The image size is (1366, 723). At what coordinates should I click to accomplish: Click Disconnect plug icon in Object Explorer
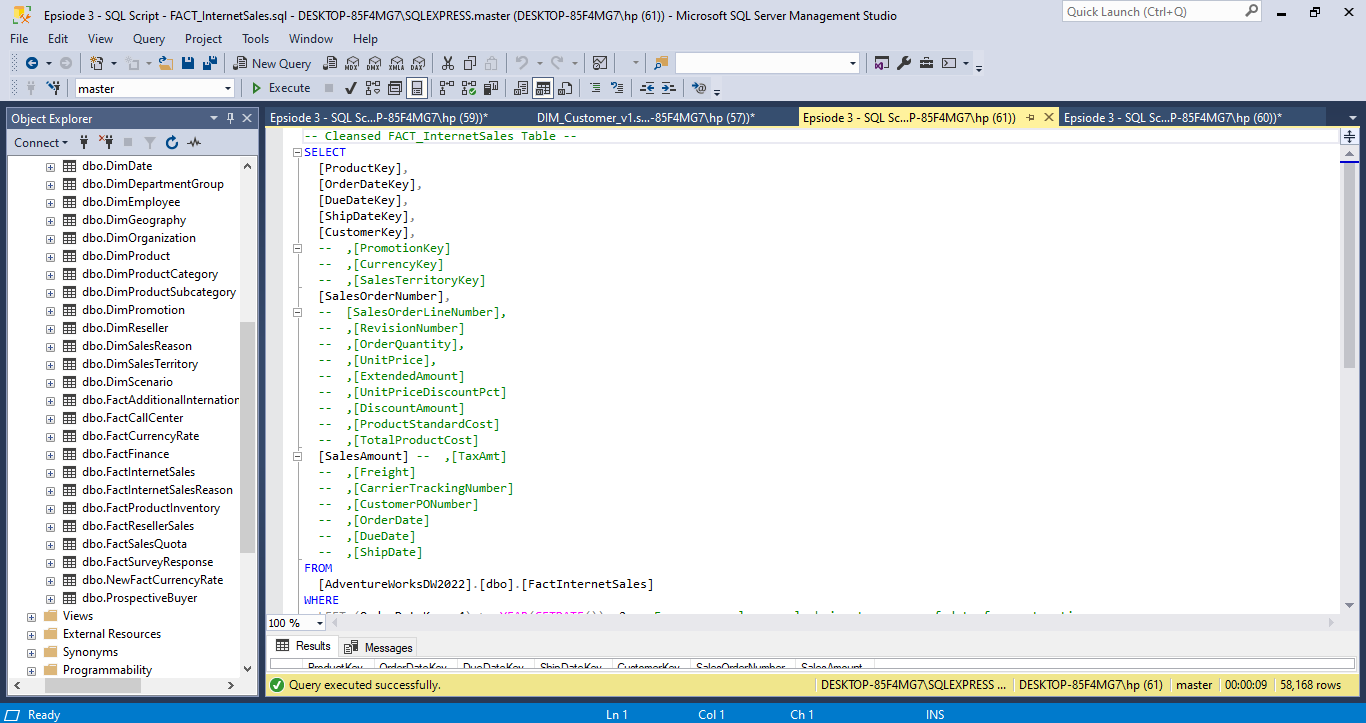[106, 143]
